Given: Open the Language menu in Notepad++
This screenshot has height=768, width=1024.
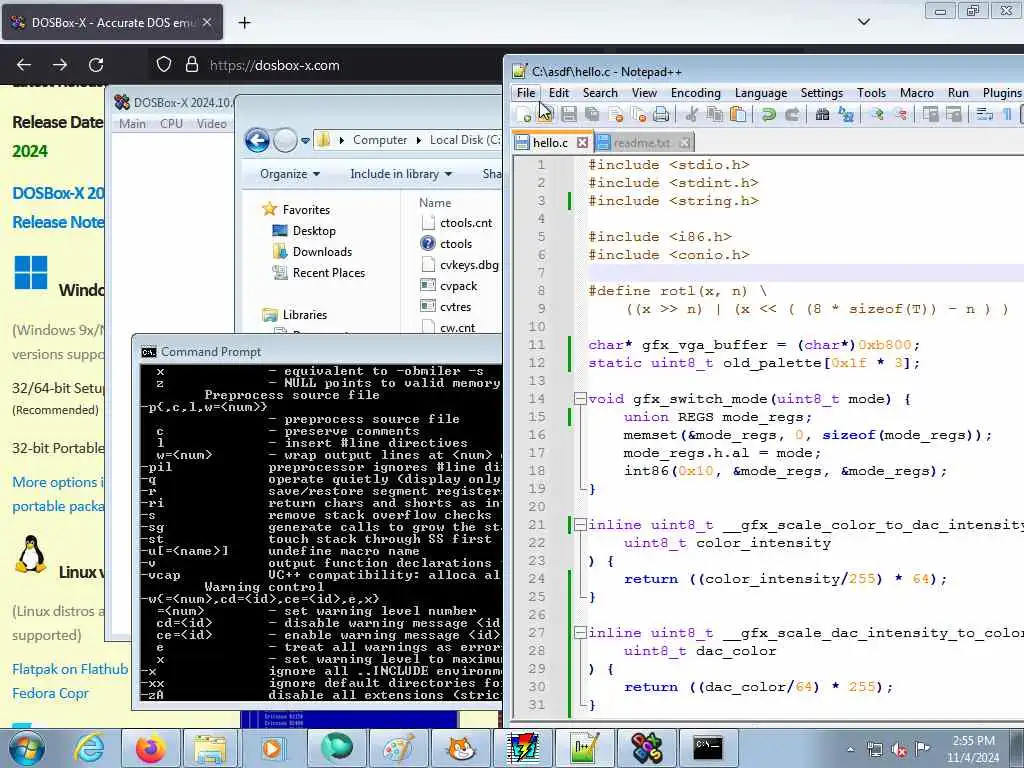Looking at the screenshot, I should [761, 93].
